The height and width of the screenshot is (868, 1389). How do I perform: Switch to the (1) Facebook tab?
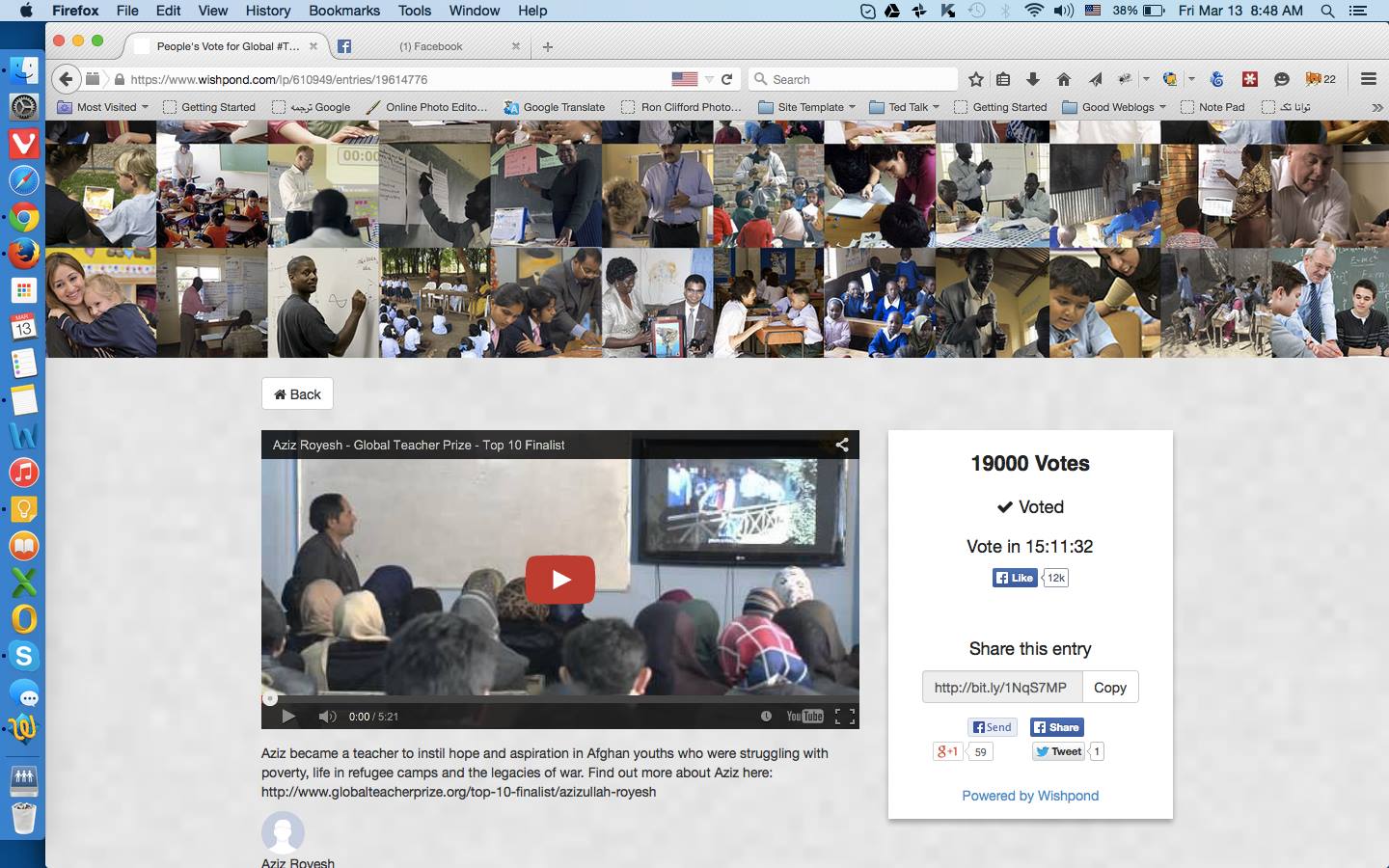click(430, 46)
